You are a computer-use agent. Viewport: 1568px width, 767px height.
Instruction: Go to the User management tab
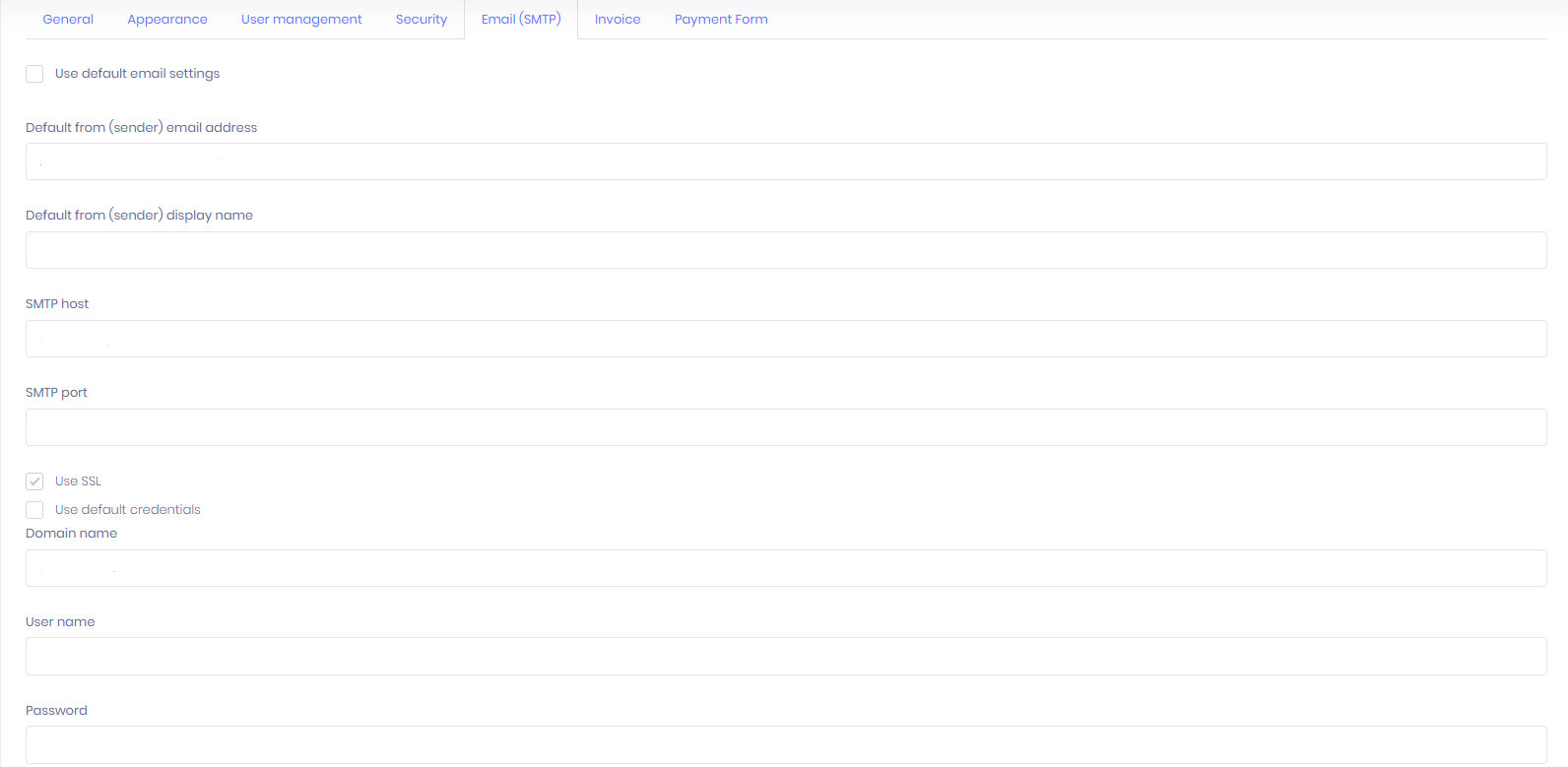[301, 19]
